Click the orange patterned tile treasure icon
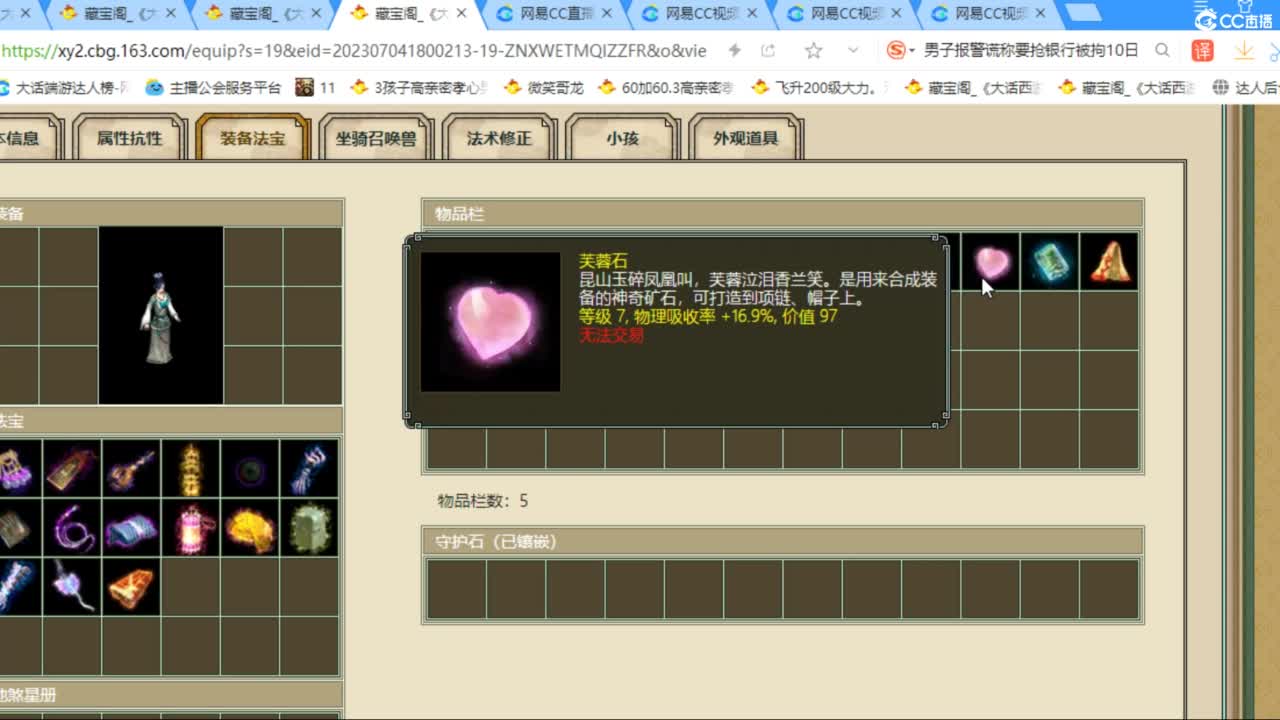1280x720 pixels. 131,587
